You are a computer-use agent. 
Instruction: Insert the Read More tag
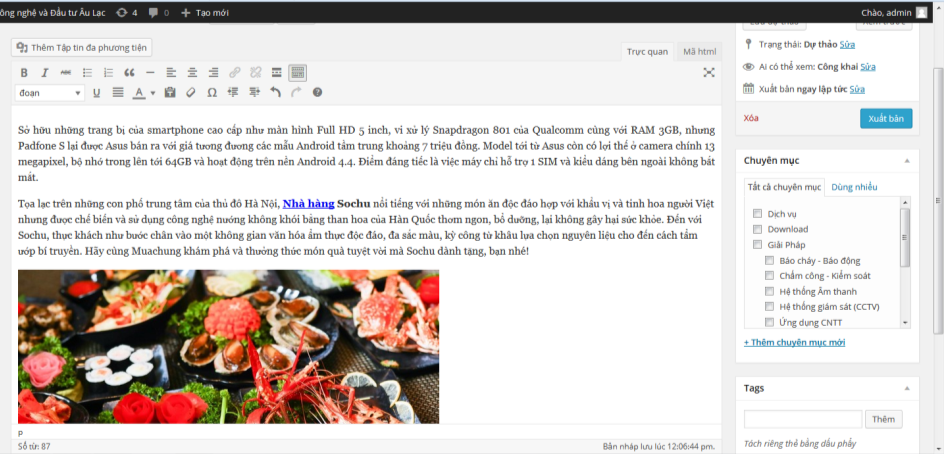(276, 73)
